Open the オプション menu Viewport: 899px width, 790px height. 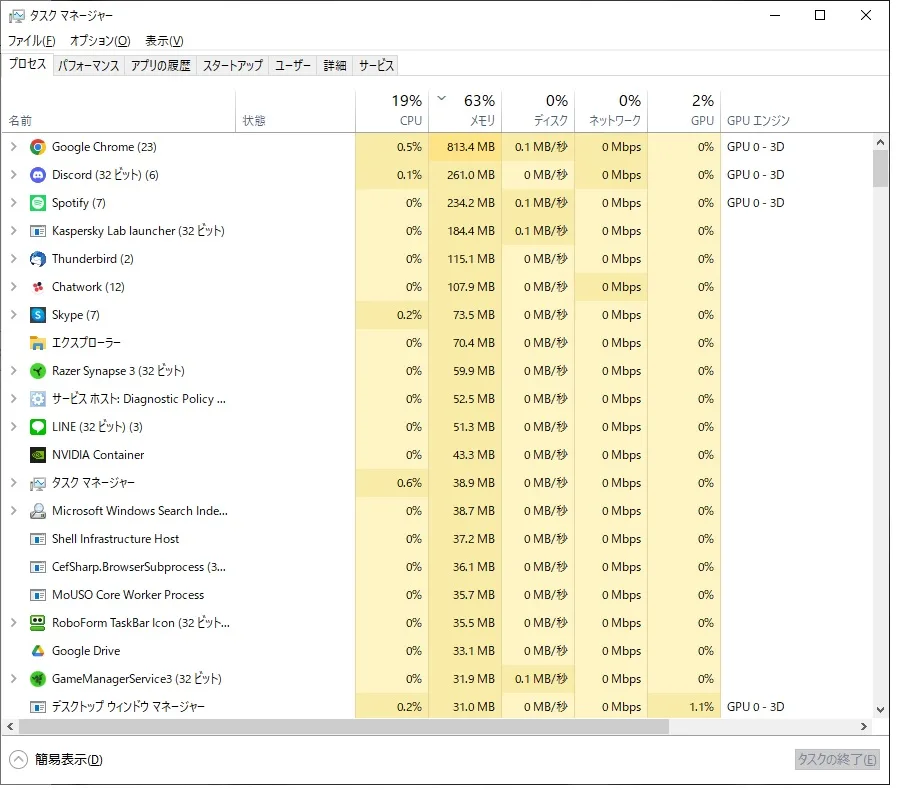99,41
